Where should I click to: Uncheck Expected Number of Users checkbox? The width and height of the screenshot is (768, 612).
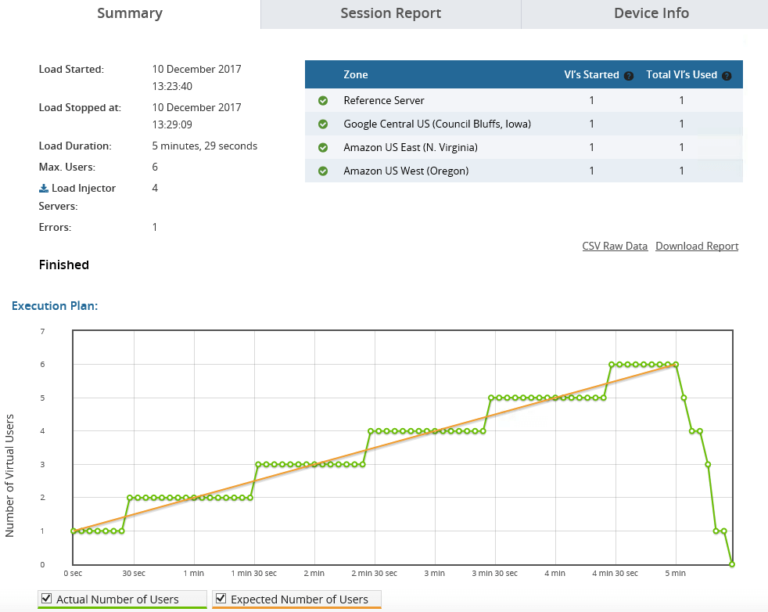tap(221, 598)
